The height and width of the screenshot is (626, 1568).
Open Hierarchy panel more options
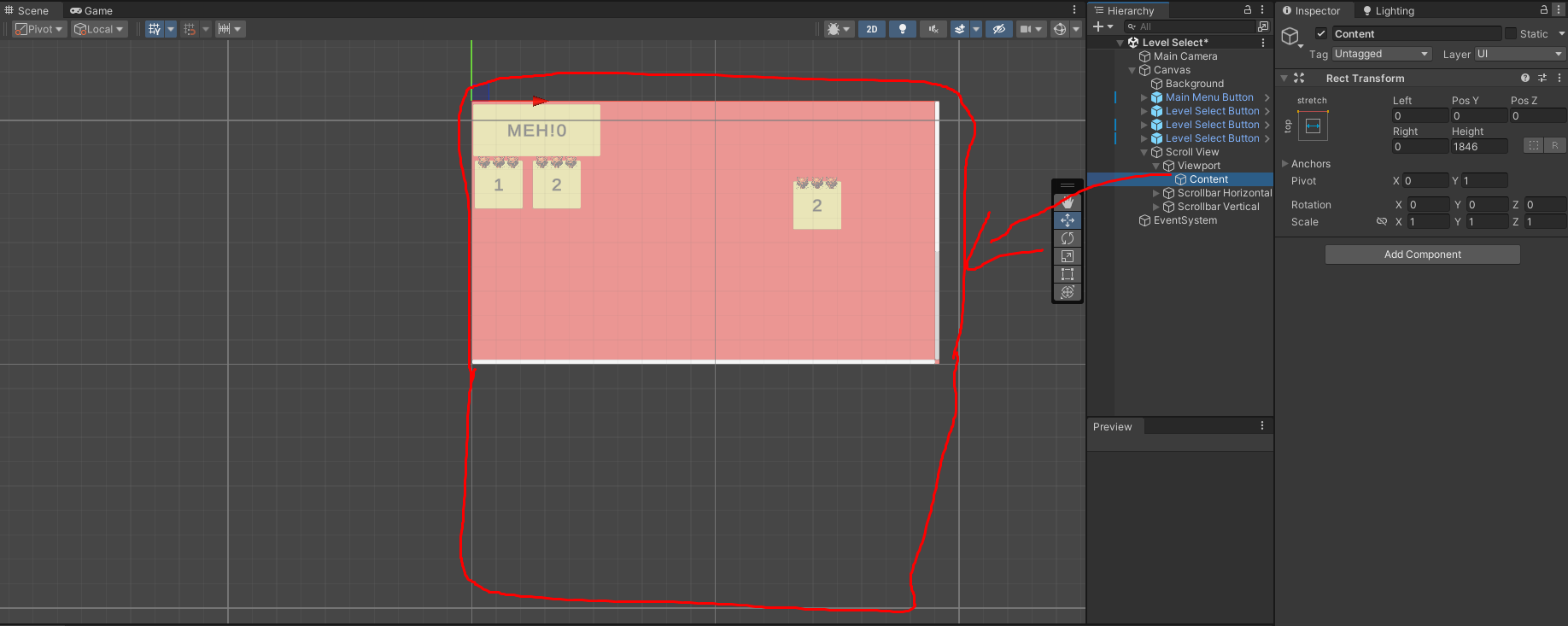coord(1262,10)
